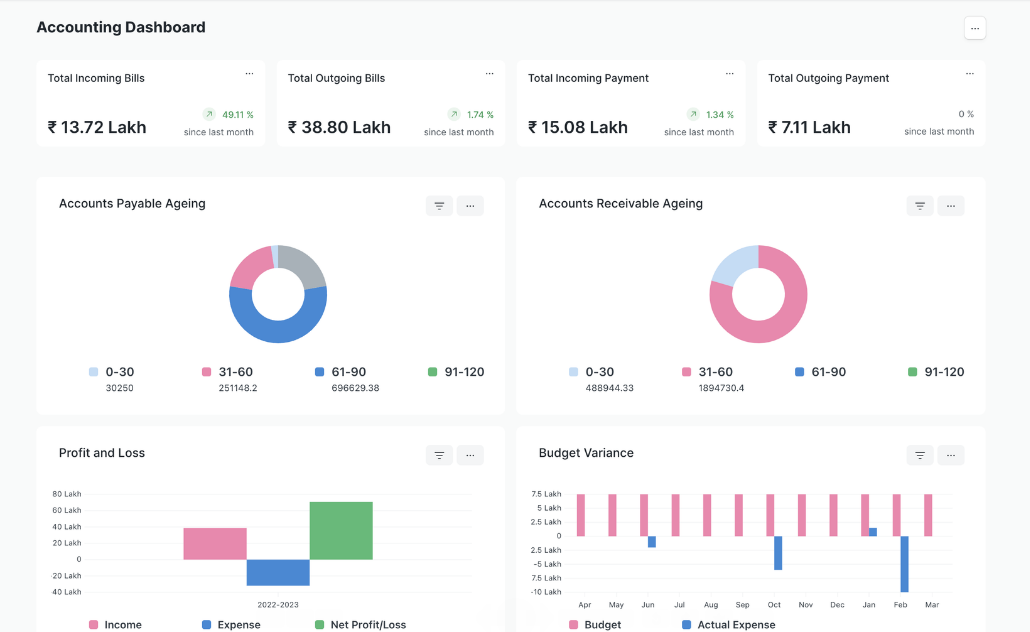Open Total Outgoing Bills card options menu
The width and height of the screenshot is (1030, 632).
coord(489,74)
